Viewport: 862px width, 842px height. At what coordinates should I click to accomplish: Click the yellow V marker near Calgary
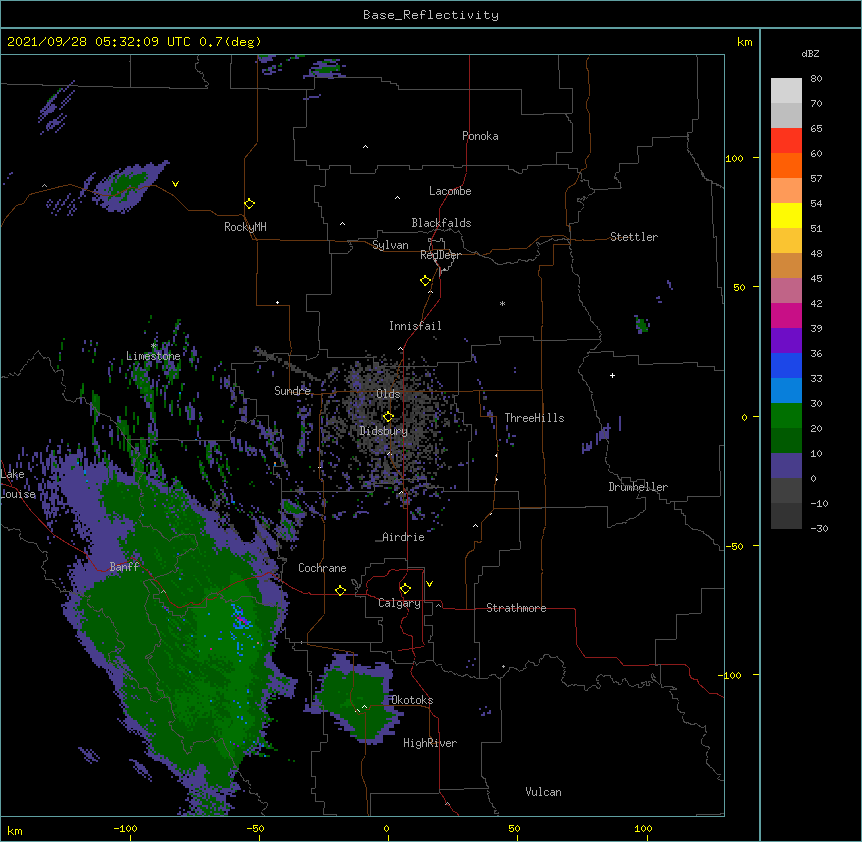(x=429, y=584)
